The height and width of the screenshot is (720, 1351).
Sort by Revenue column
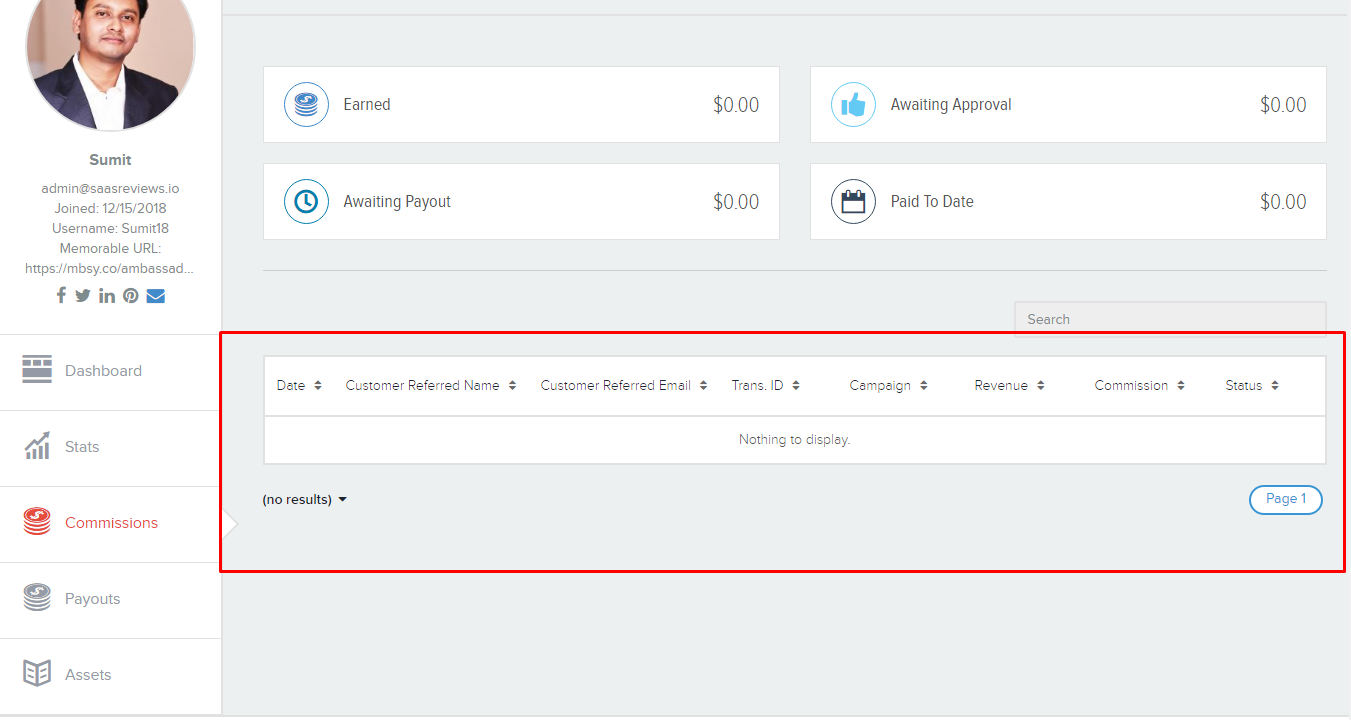tap(1009, 385)
